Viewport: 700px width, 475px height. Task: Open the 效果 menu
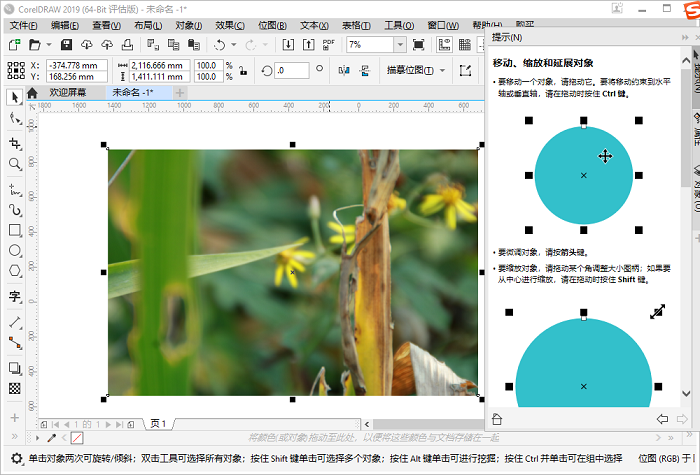pos(230,24)
